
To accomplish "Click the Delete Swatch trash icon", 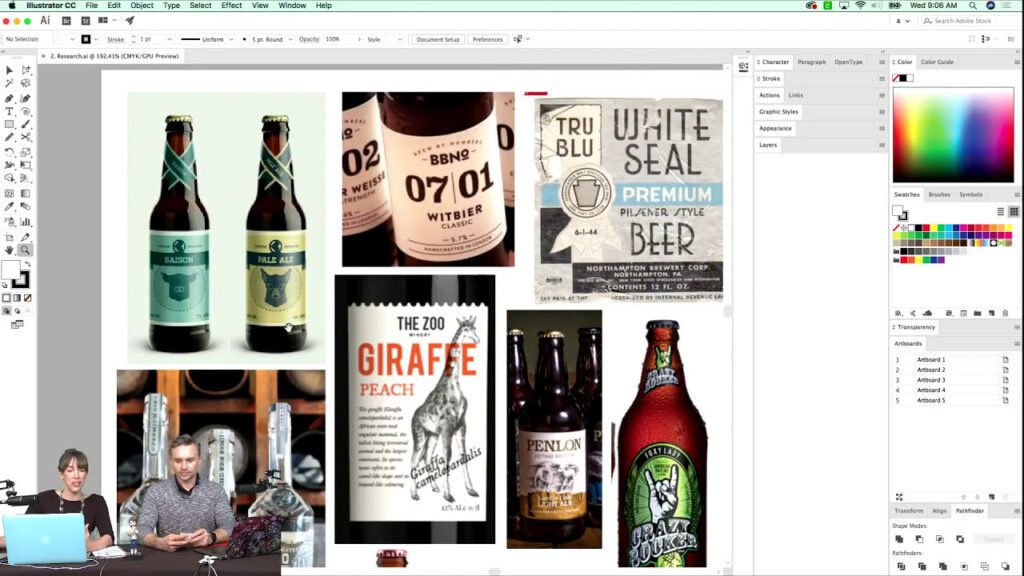I will pyautogui.click(x=1005, y=313).
